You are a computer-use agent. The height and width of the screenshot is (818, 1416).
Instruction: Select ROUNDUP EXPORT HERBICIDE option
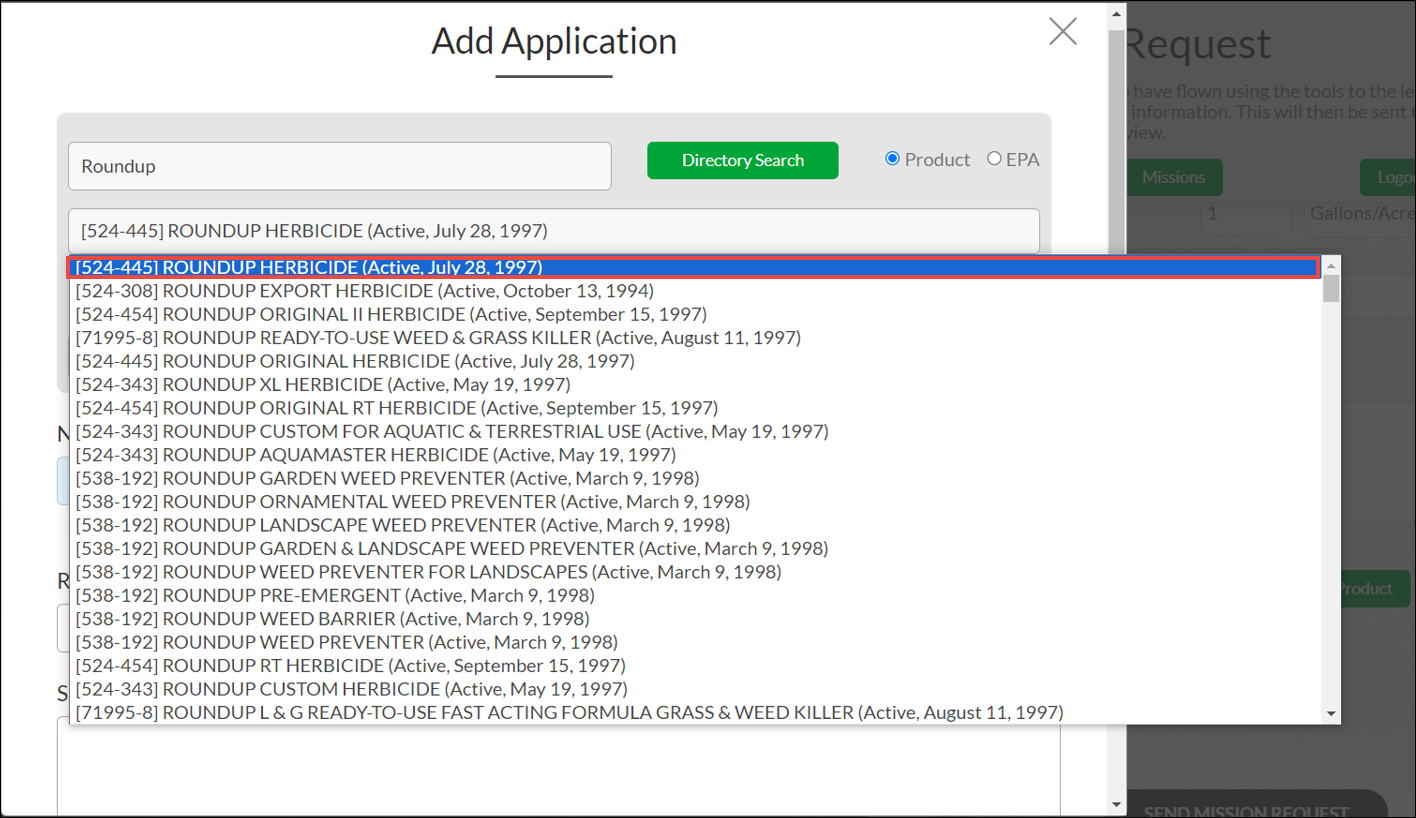point(695,291)
